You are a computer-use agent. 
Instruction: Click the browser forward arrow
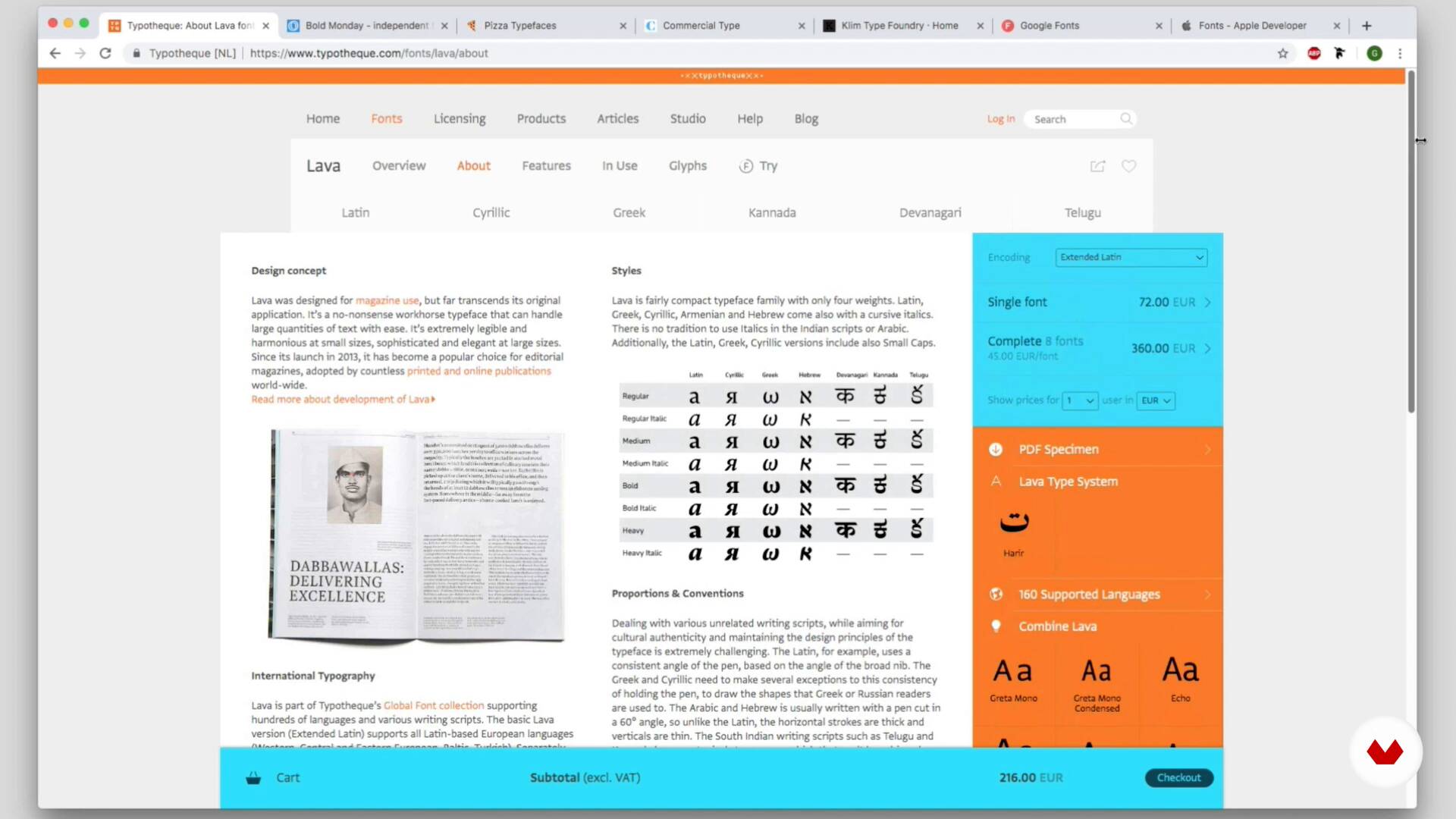[80, 53]
